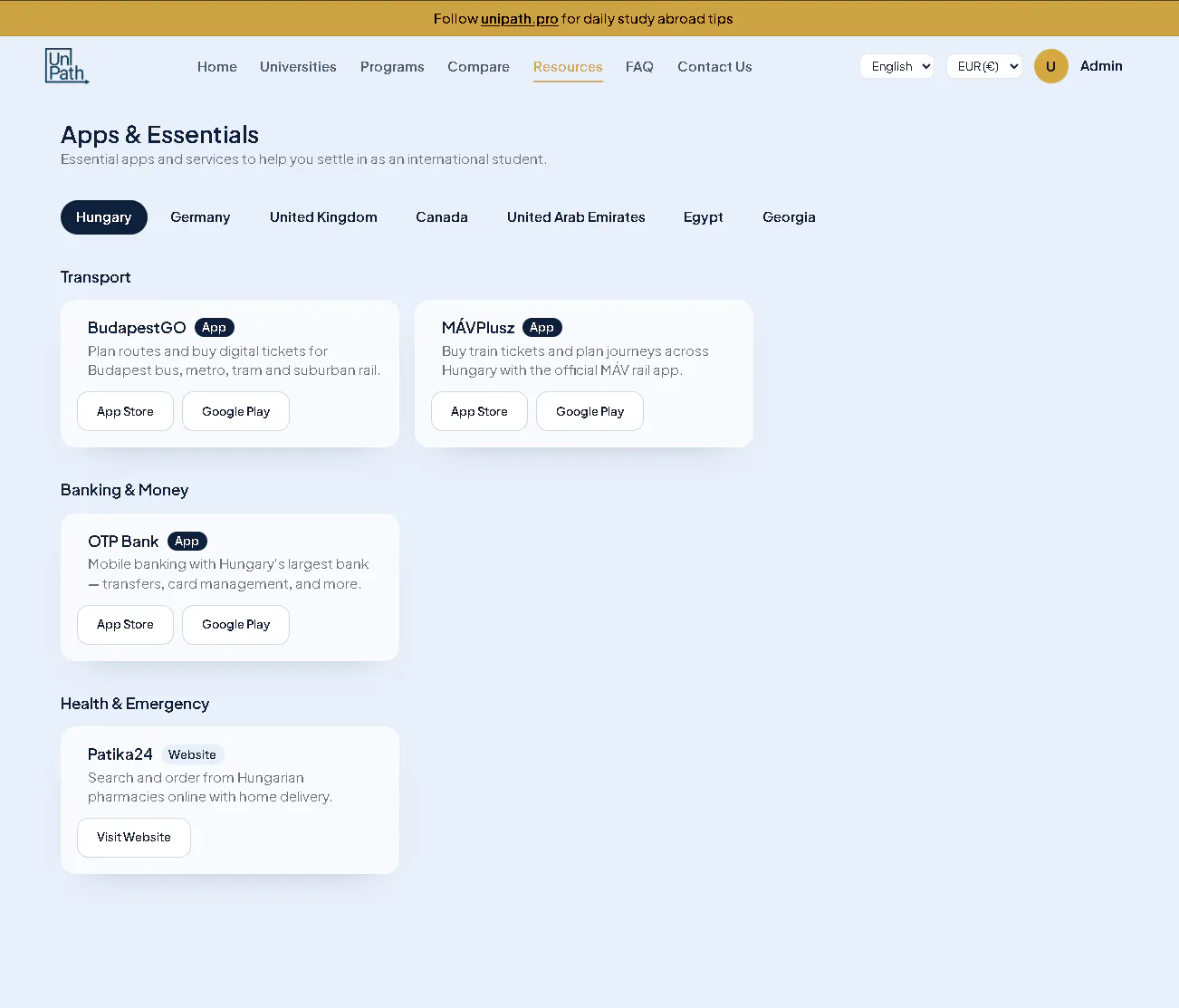Switch to the United Arab Emirates tab
This screenshot has height=1008, width=1179.
pyautogui.click(x=576, y=217)
